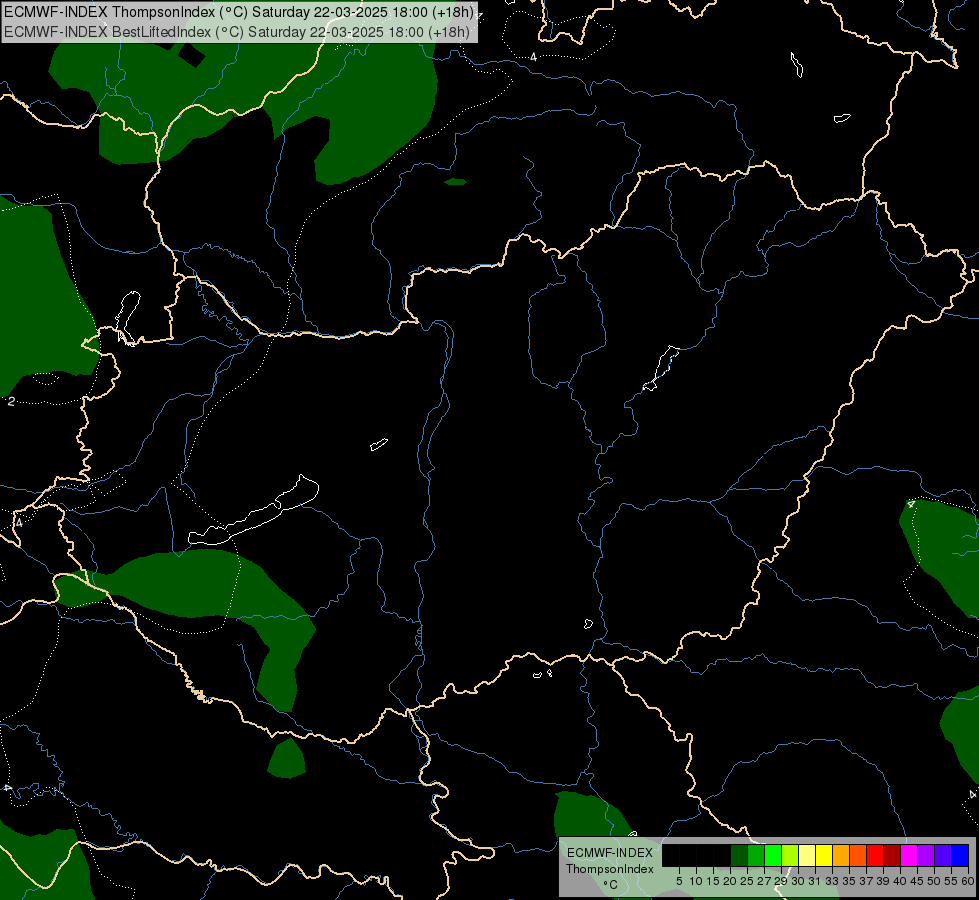Click legend scale value 60
The height and width of the screenshot is (900, 979).
pos(968,881)
